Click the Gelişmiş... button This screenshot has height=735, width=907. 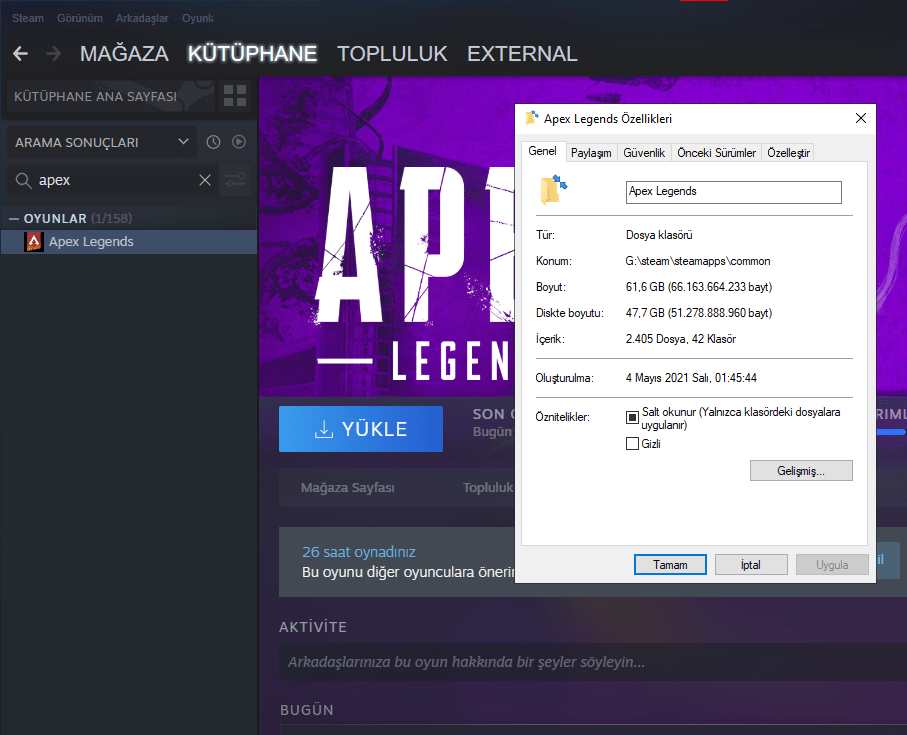point(801,471)
